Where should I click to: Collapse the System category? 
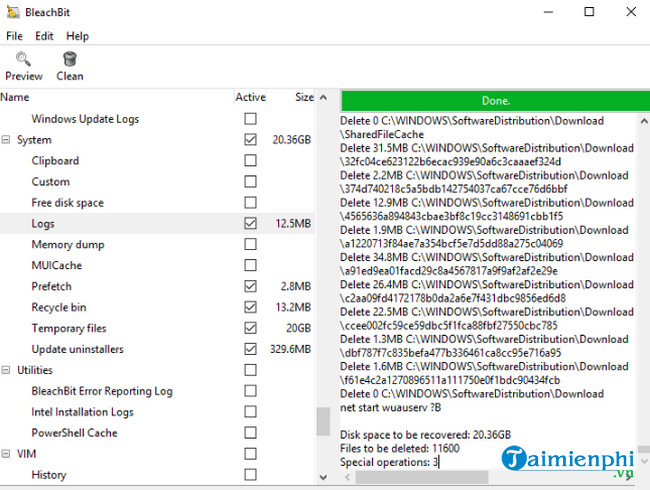(7, 140)
